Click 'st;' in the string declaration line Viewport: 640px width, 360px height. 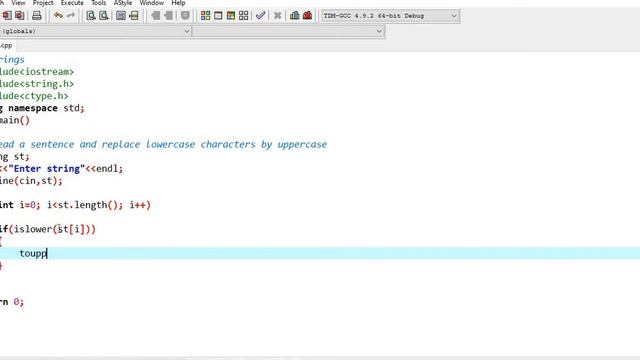click(22, 157)
